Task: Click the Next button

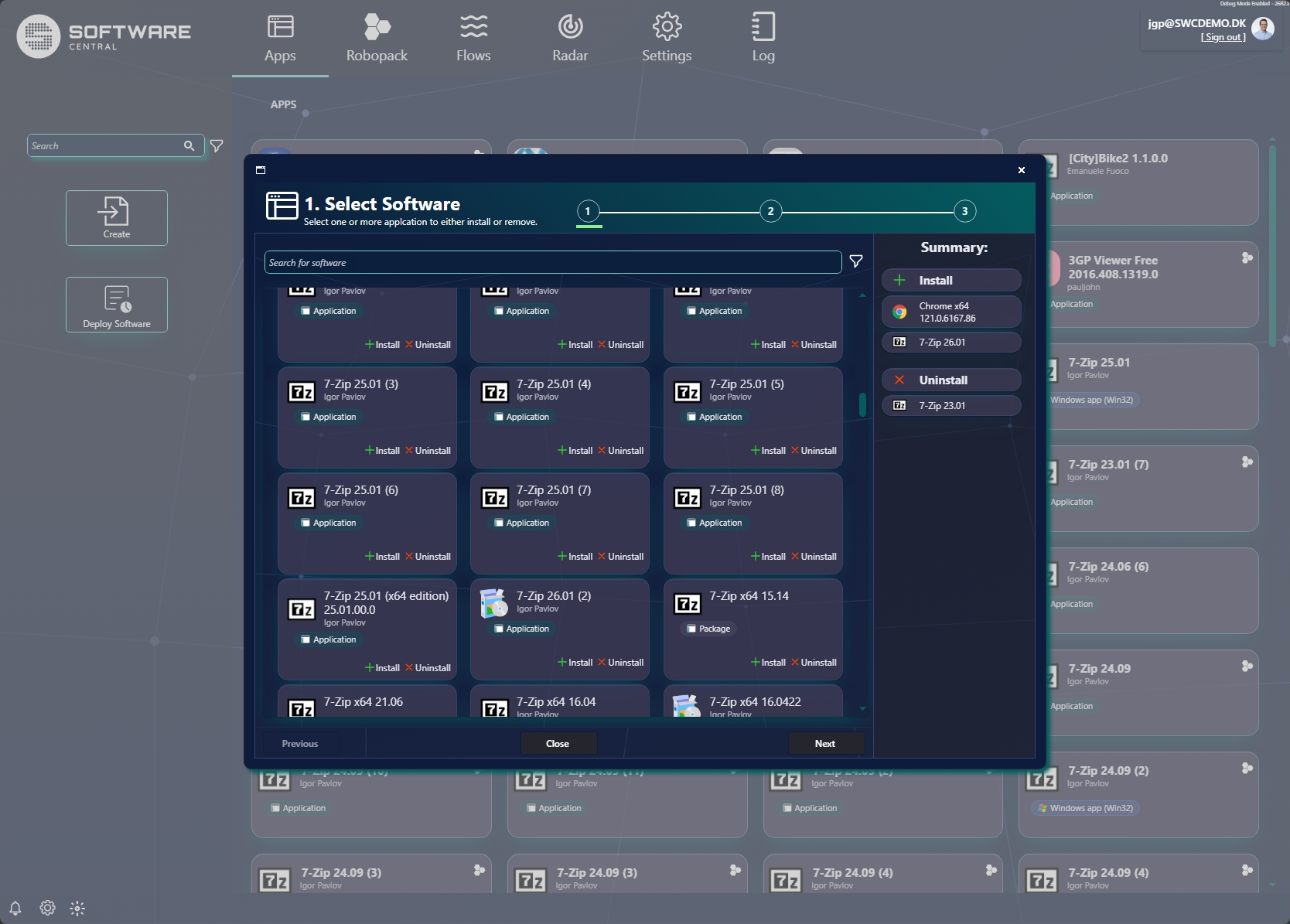Action: pos(825,744)
